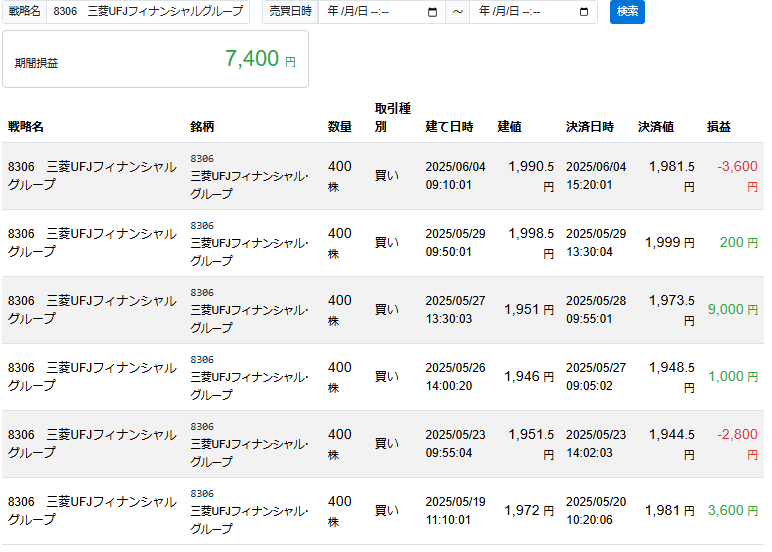Open calendar picker on start date field
The height and width of the screenshot is (552, 772).
[432, 12]
